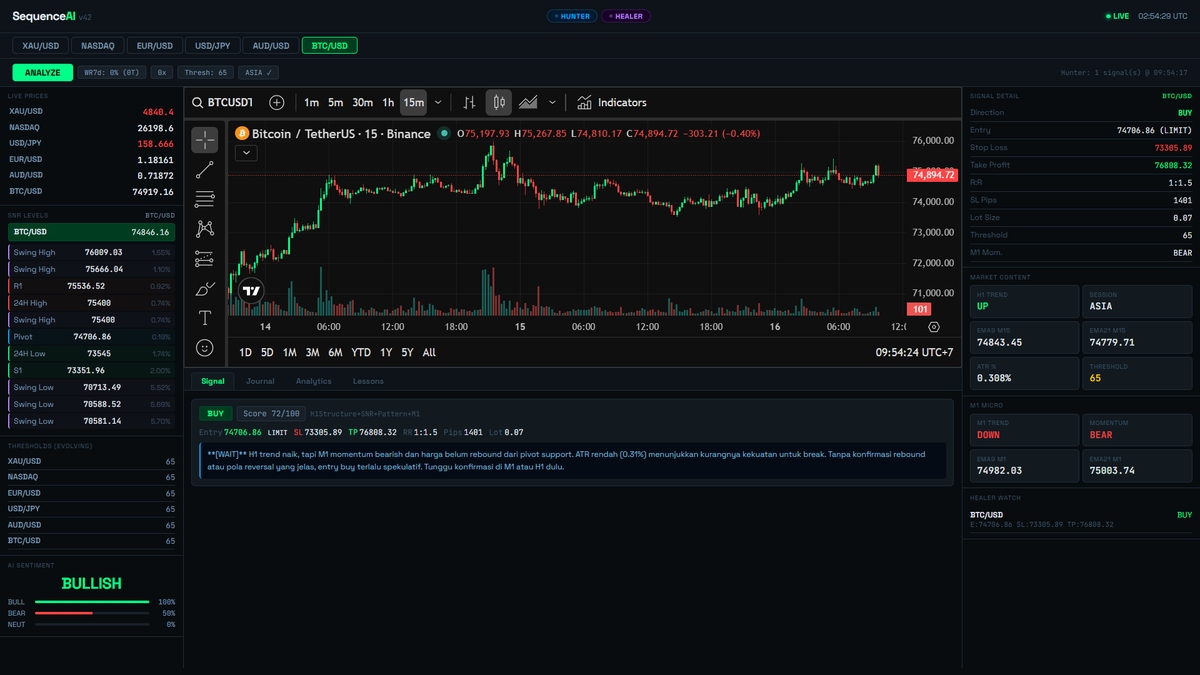
Task: Open the Lessons tab
Action: tap(368, 381)
